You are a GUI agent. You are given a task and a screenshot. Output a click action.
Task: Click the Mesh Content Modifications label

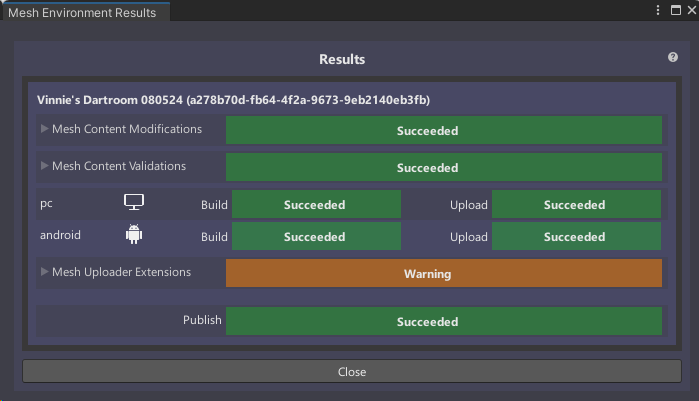coord(127,129)
